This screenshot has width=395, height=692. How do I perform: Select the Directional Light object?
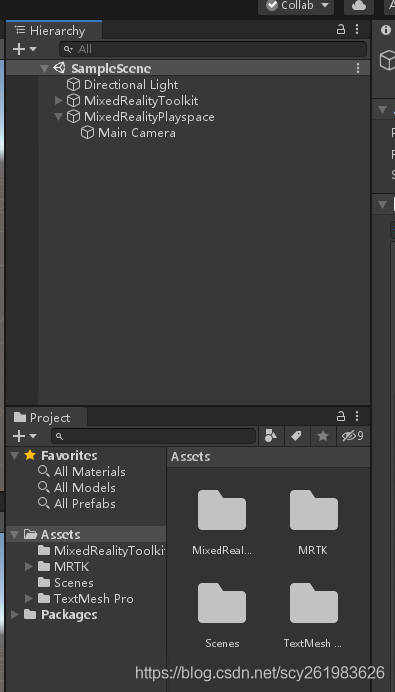tap(131, 85)
